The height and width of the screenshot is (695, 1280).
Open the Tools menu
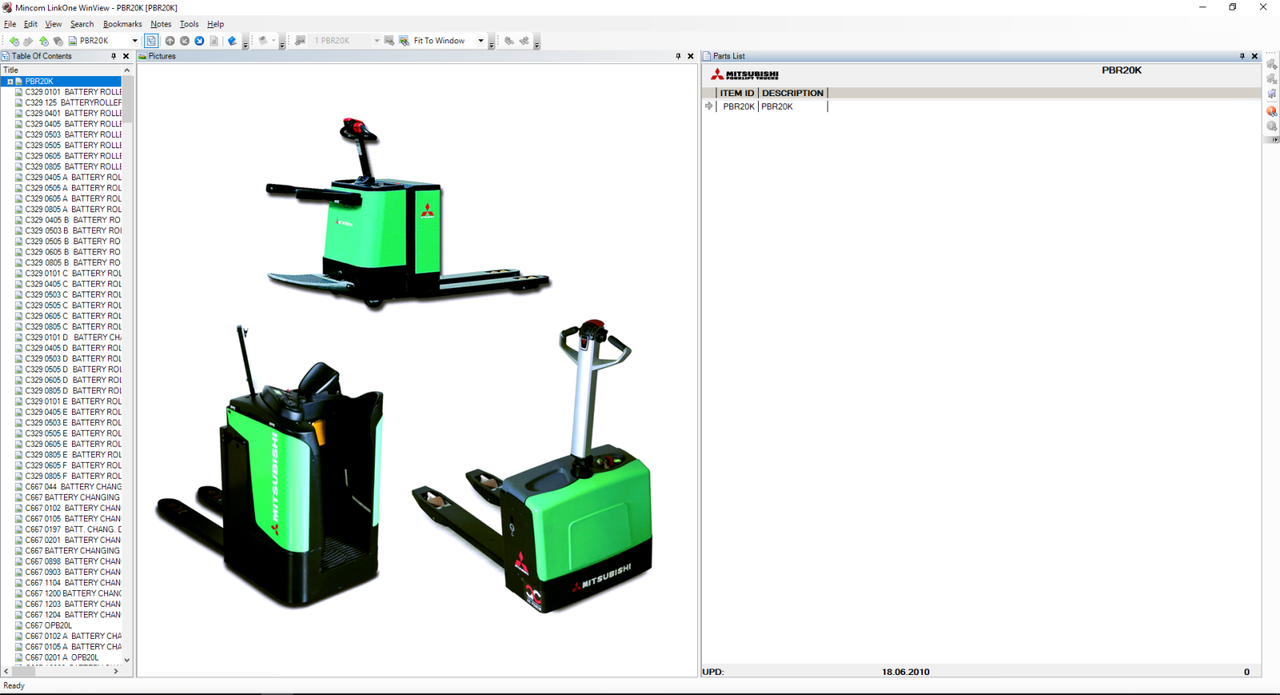189,24
